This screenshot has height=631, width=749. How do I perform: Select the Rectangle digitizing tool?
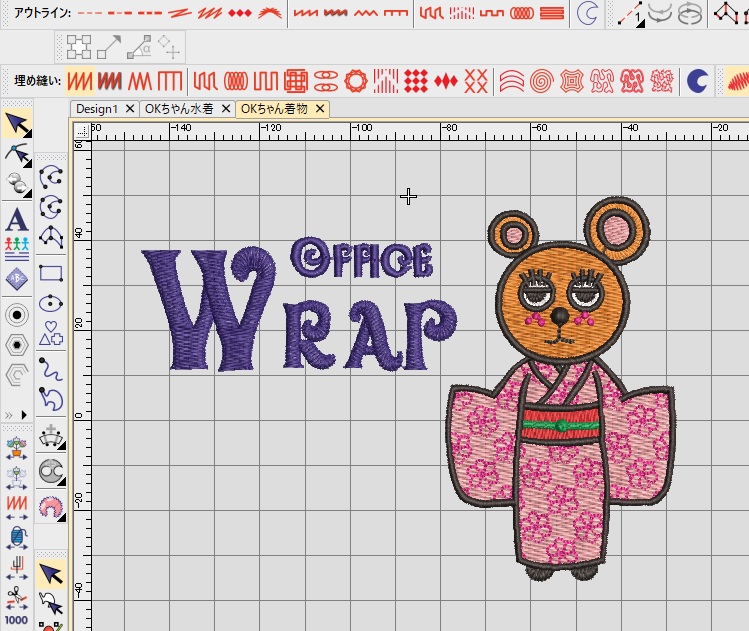click(51, 274)
